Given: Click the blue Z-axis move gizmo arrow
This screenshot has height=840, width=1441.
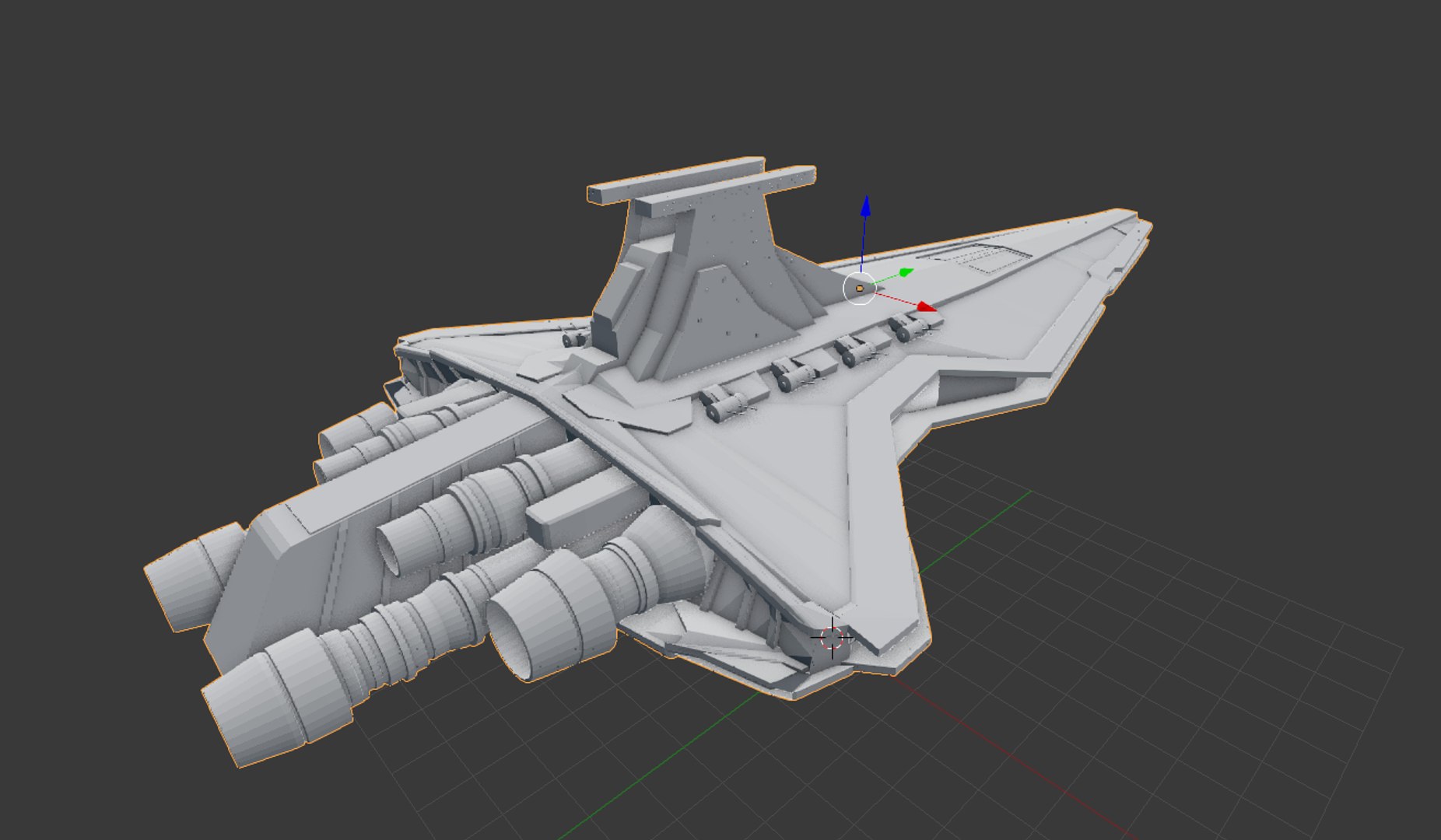Looking at the screenshot, I should [865, 207].
